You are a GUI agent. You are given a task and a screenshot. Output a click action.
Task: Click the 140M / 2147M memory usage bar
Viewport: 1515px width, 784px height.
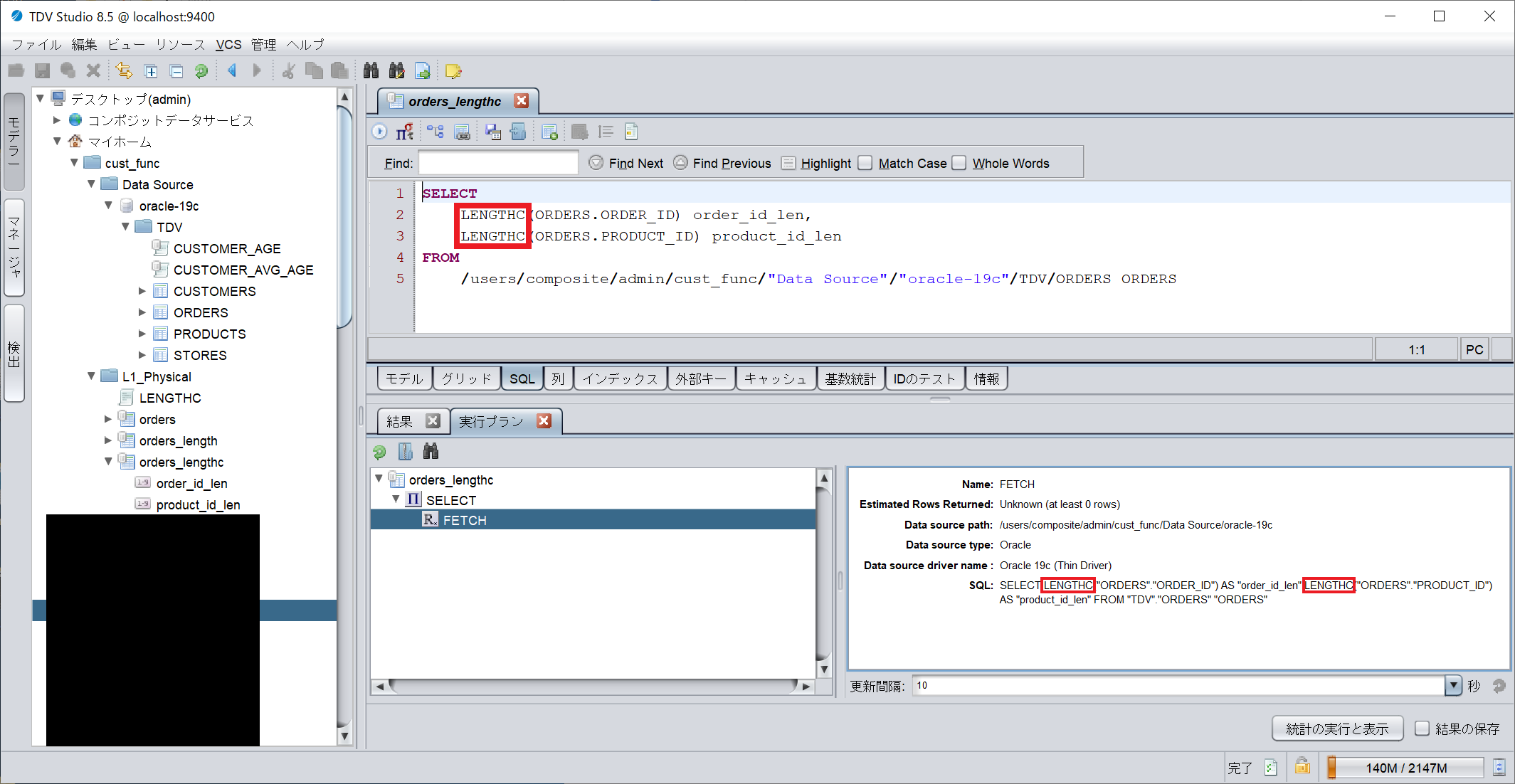(x=1406, y=768)
